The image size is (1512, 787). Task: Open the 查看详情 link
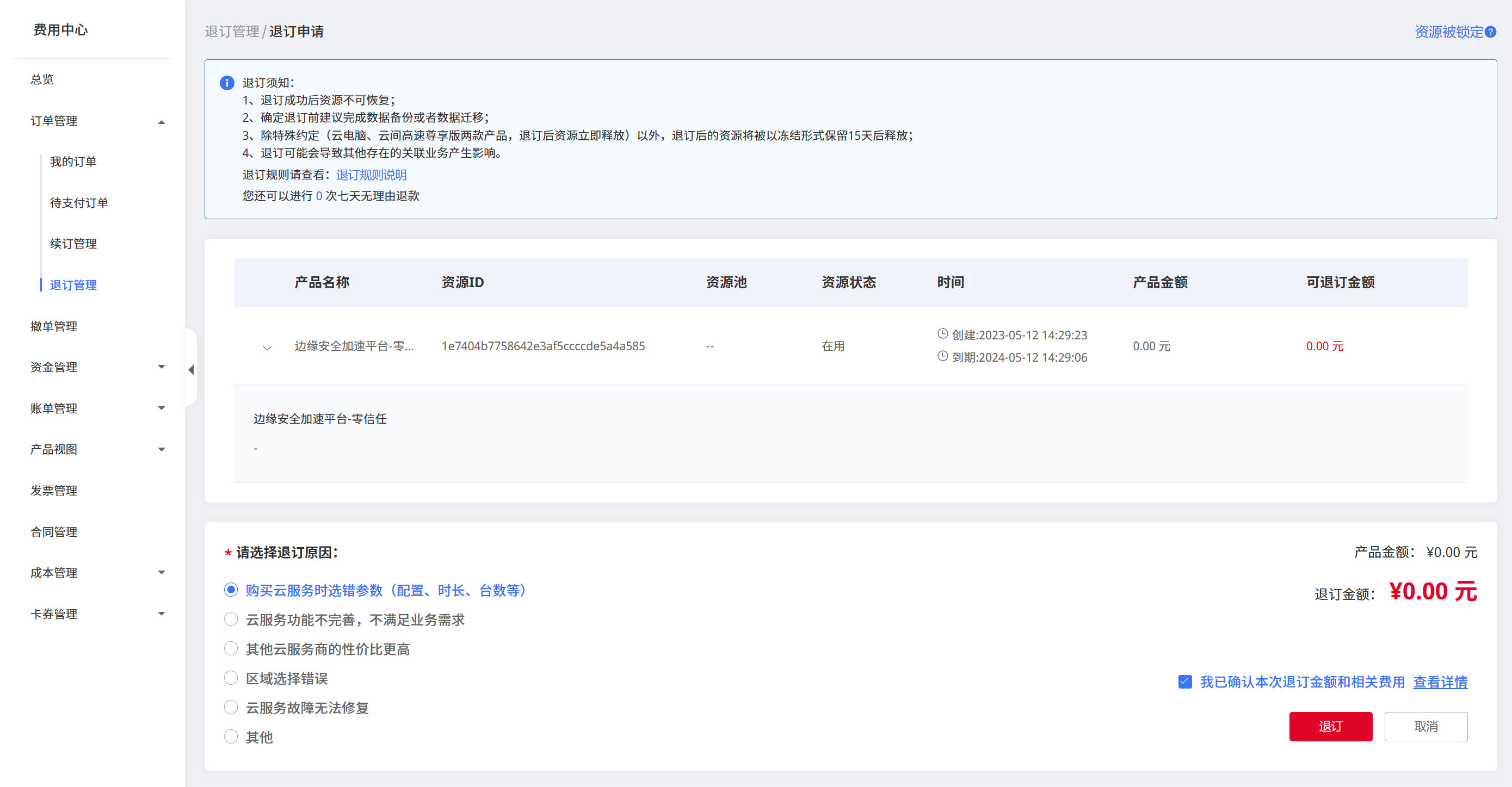(x=1439, y=681)
